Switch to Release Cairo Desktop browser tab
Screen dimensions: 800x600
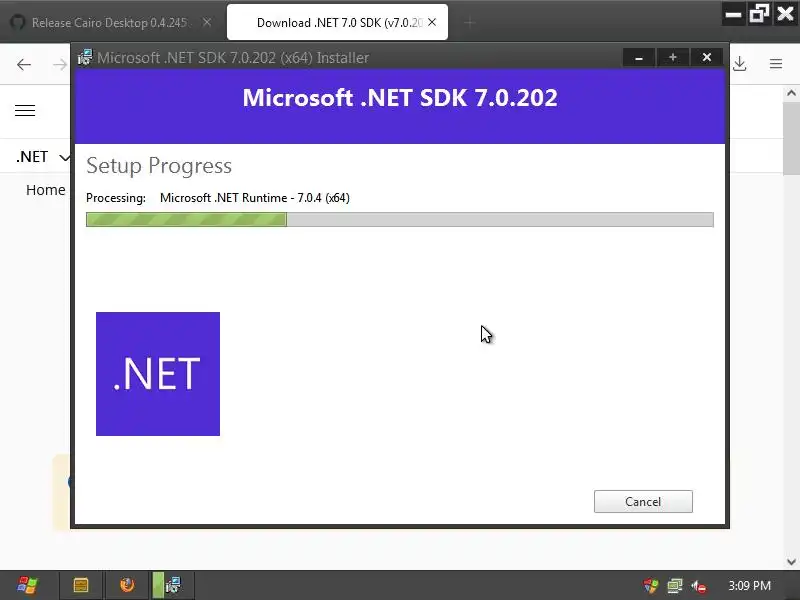[109, 22]
